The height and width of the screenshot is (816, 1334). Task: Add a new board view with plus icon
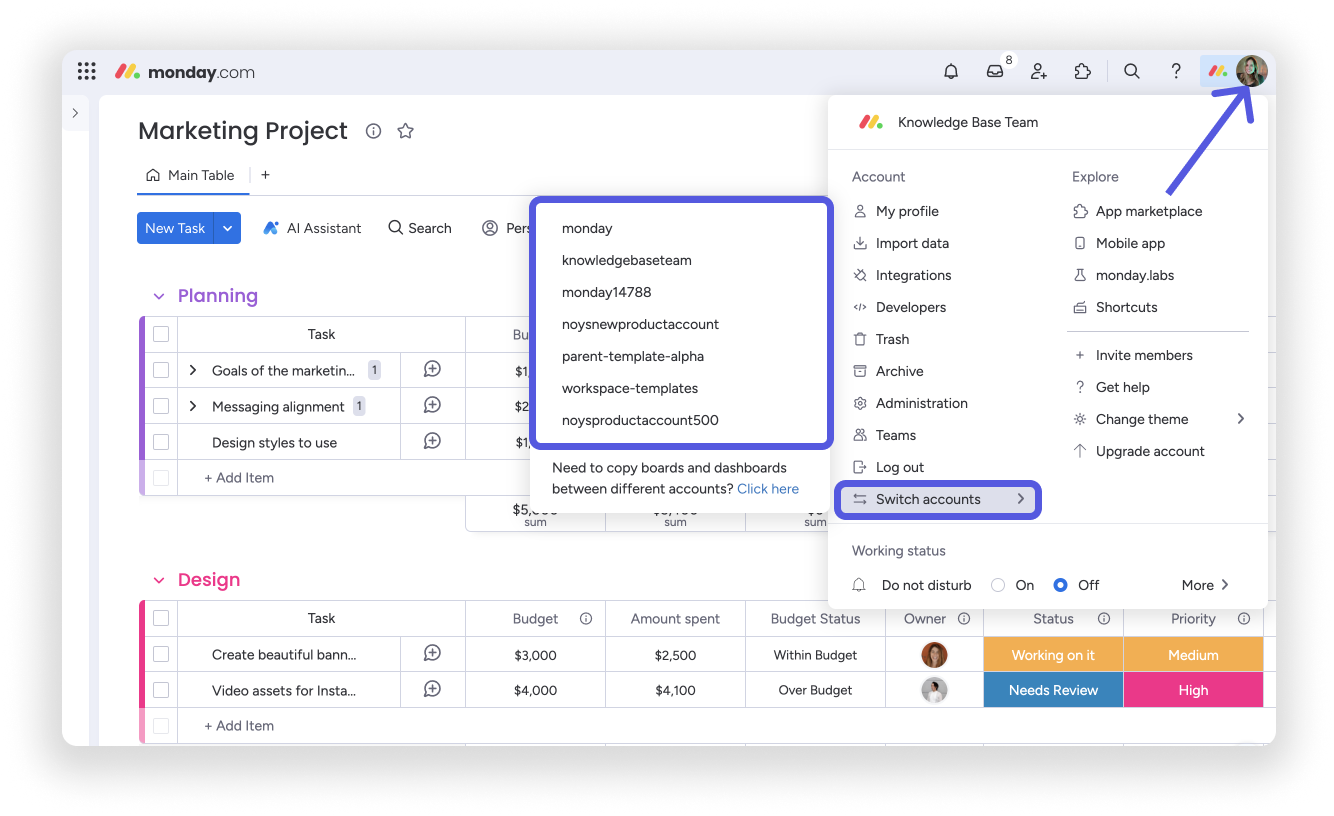click(x=265, y=175)
